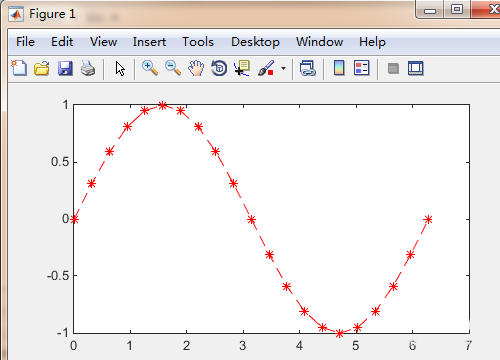Open the View menu
500x360 pixels.
click(103, 42)
